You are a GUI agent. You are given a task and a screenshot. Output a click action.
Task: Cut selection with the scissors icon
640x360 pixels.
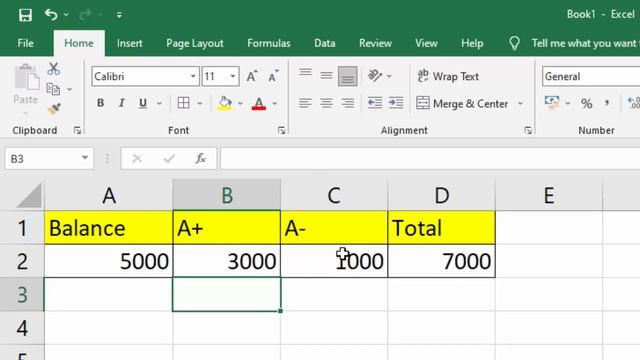pos(53,69)
